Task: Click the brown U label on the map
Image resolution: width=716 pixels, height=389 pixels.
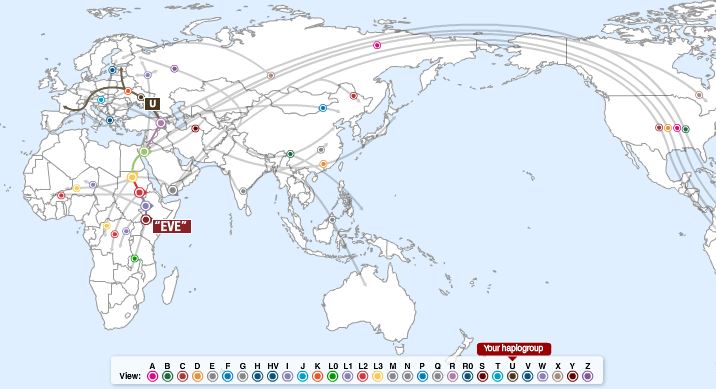Action: point(153,104)
